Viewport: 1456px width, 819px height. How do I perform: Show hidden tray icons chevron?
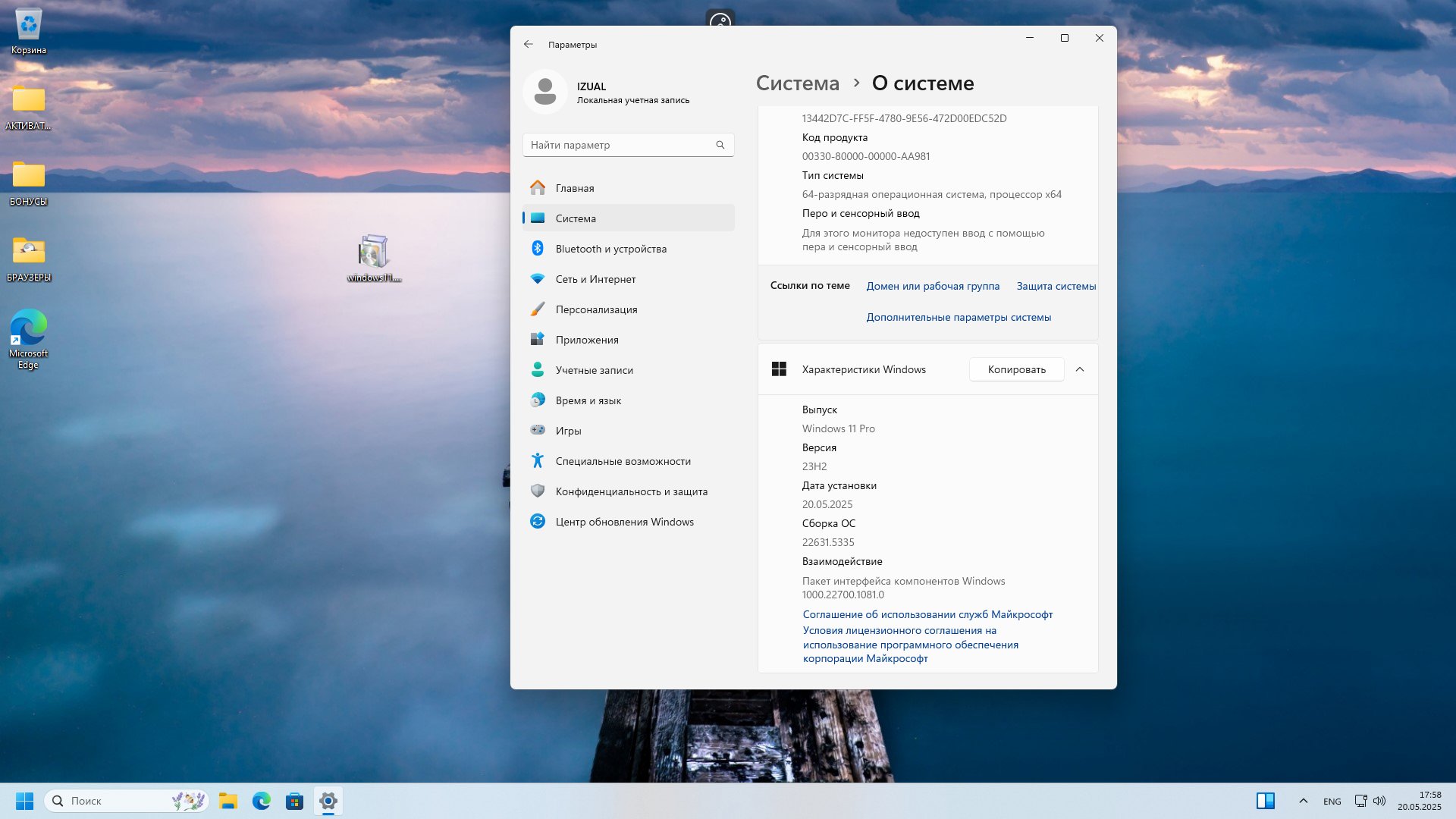1303,801
